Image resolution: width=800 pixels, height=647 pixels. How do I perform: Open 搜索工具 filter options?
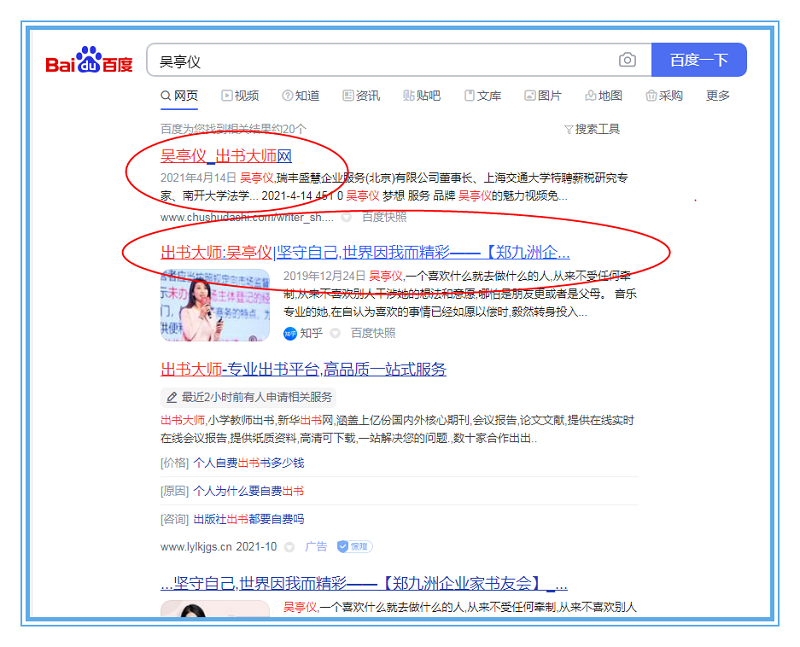592,129
